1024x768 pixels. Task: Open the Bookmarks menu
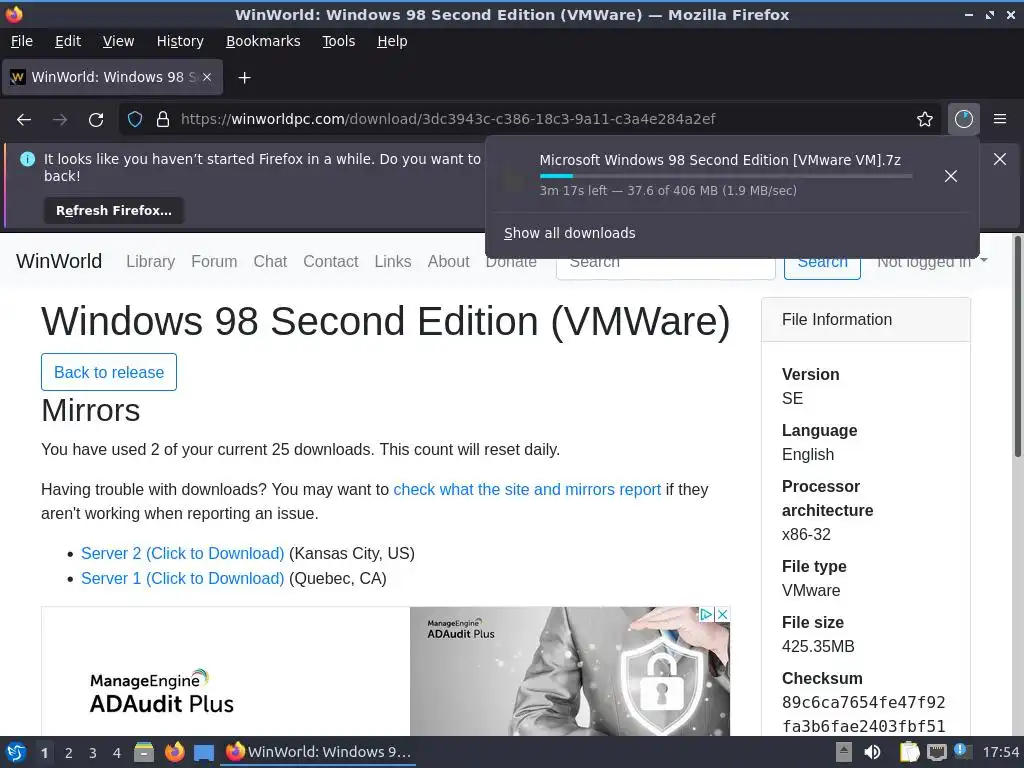[263, 41]
